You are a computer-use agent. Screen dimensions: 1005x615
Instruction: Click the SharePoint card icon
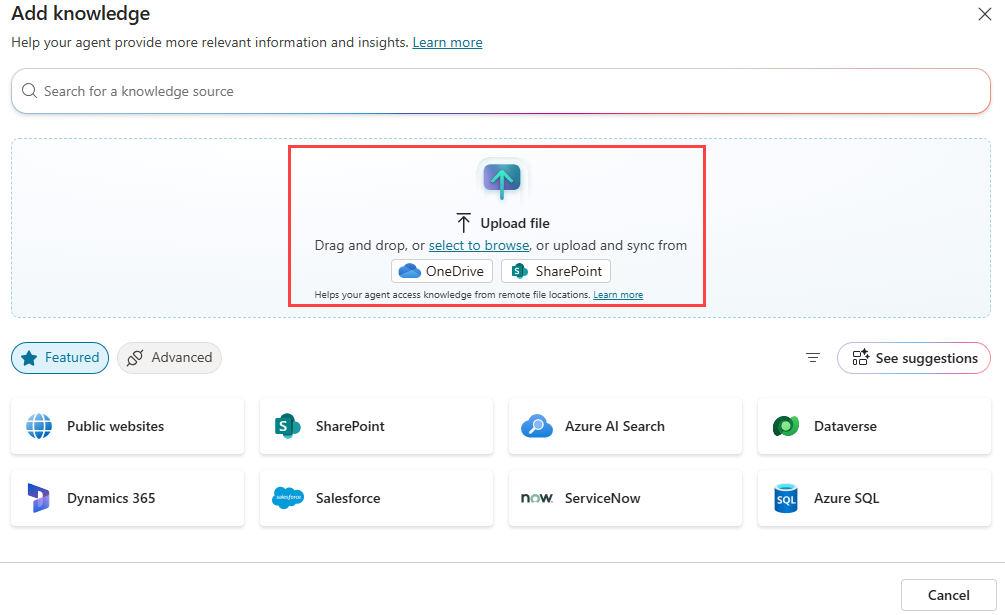(287, 426)
